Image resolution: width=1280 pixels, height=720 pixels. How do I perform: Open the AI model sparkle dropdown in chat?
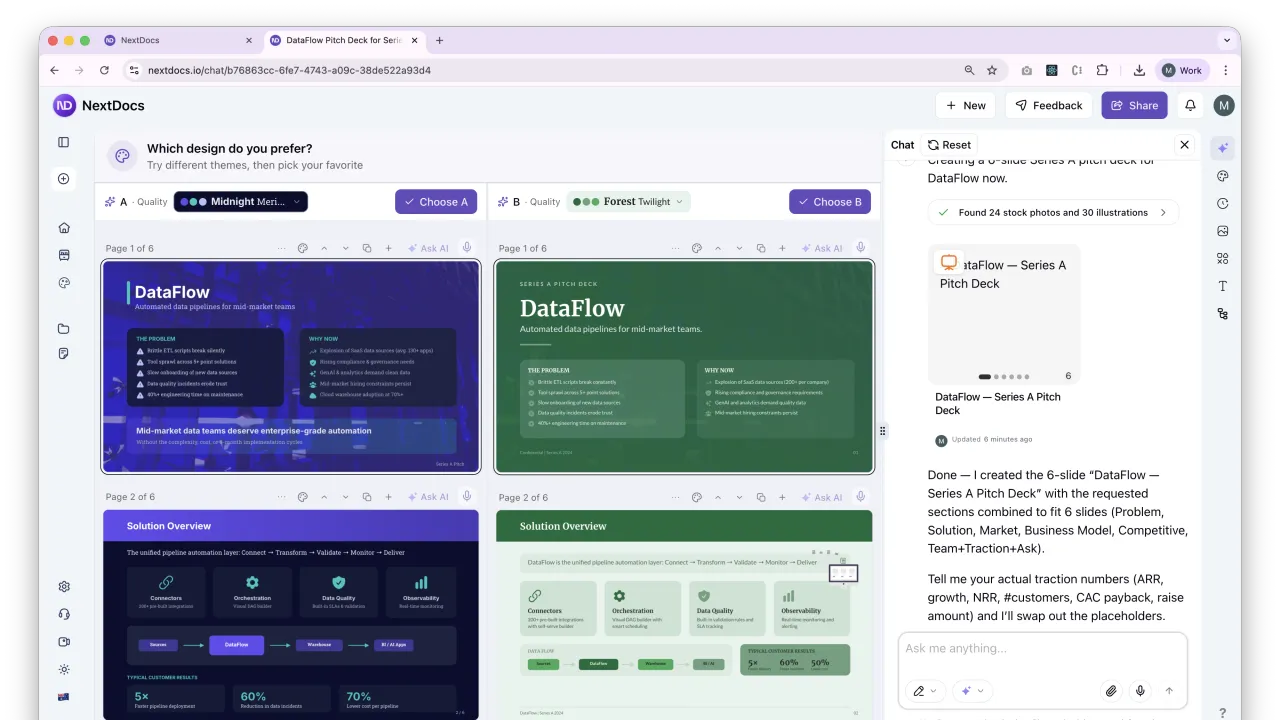coord(973,691)
